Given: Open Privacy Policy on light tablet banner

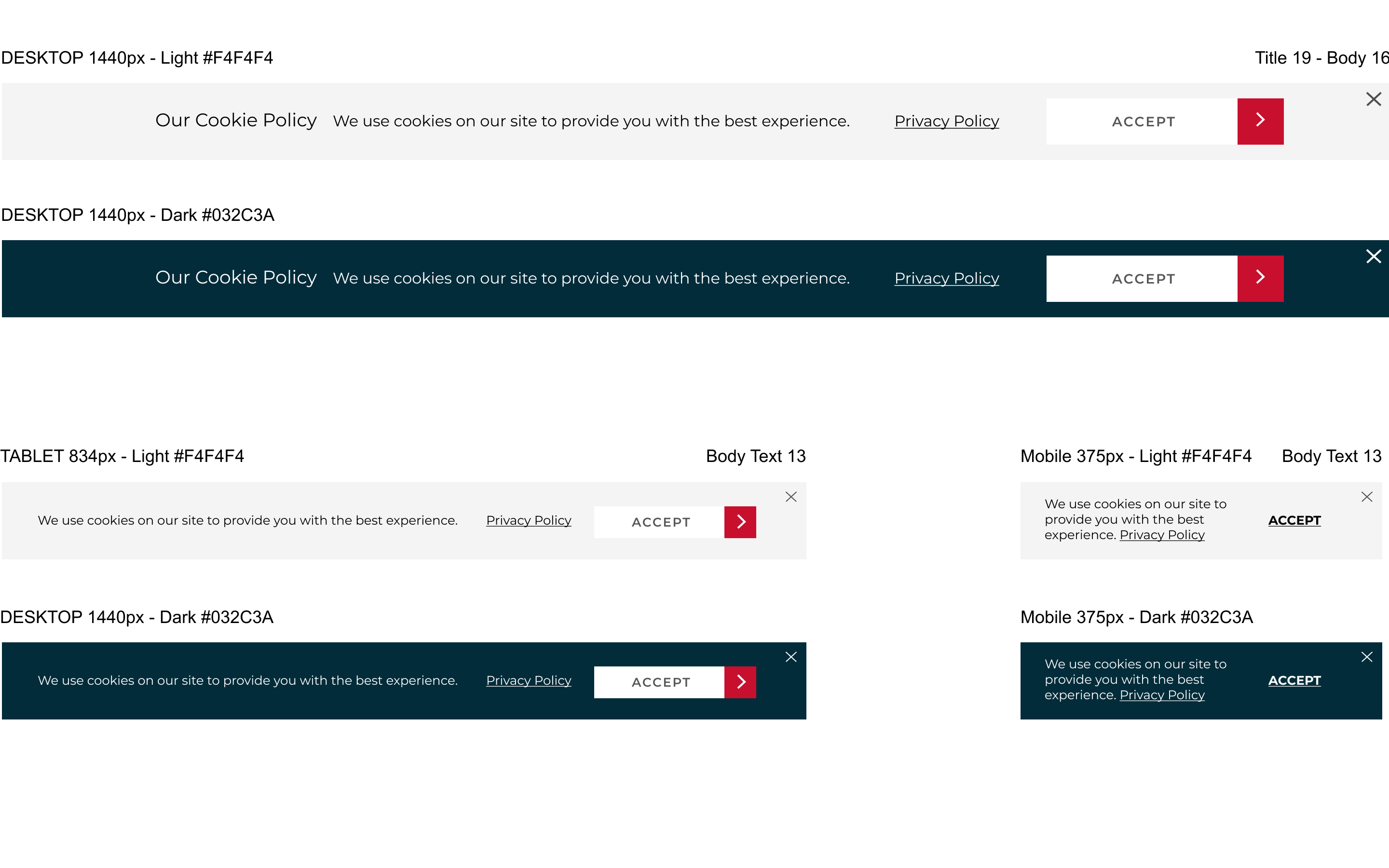Looking at the screenshot, I should click(x=529, y=521).
